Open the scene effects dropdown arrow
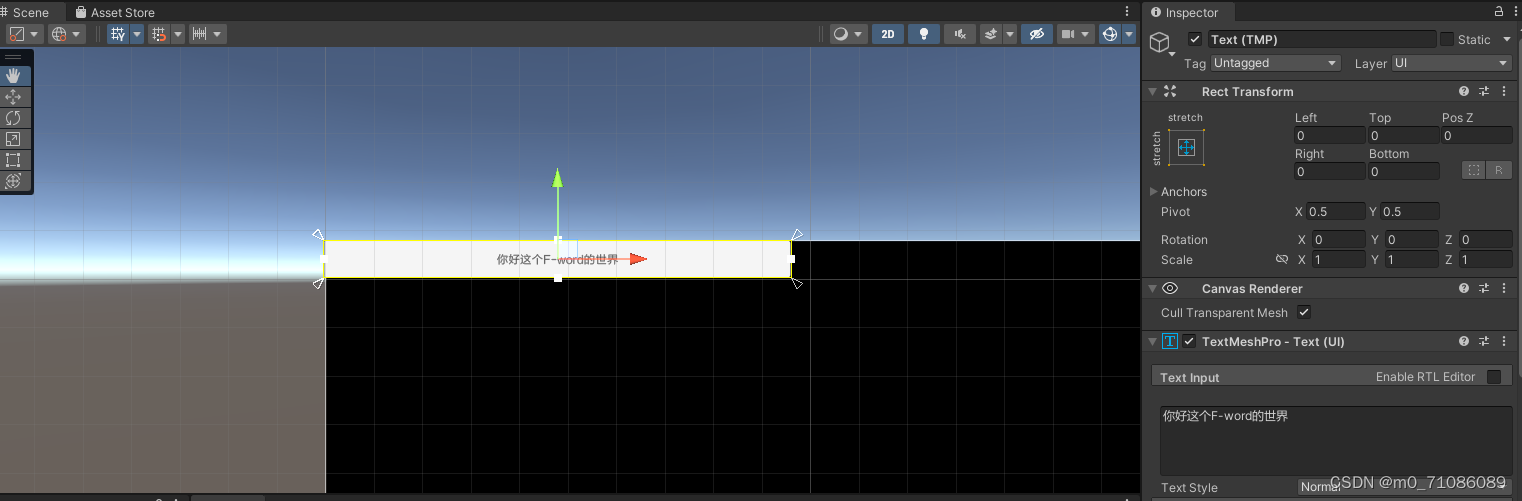 click(1010, 34)
